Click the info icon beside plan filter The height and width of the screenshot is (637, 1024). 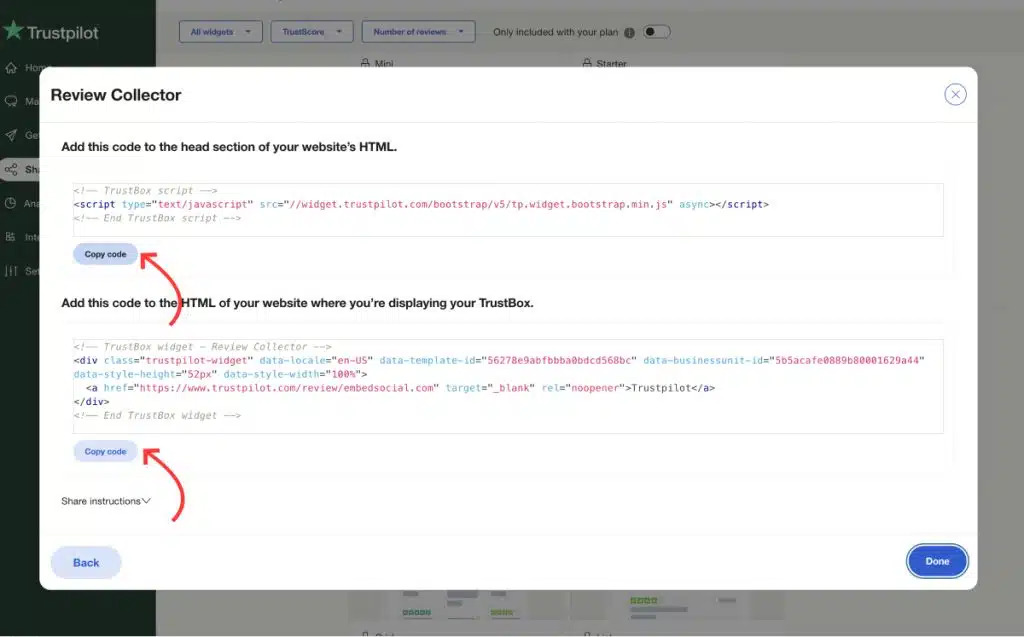[629, 32]
